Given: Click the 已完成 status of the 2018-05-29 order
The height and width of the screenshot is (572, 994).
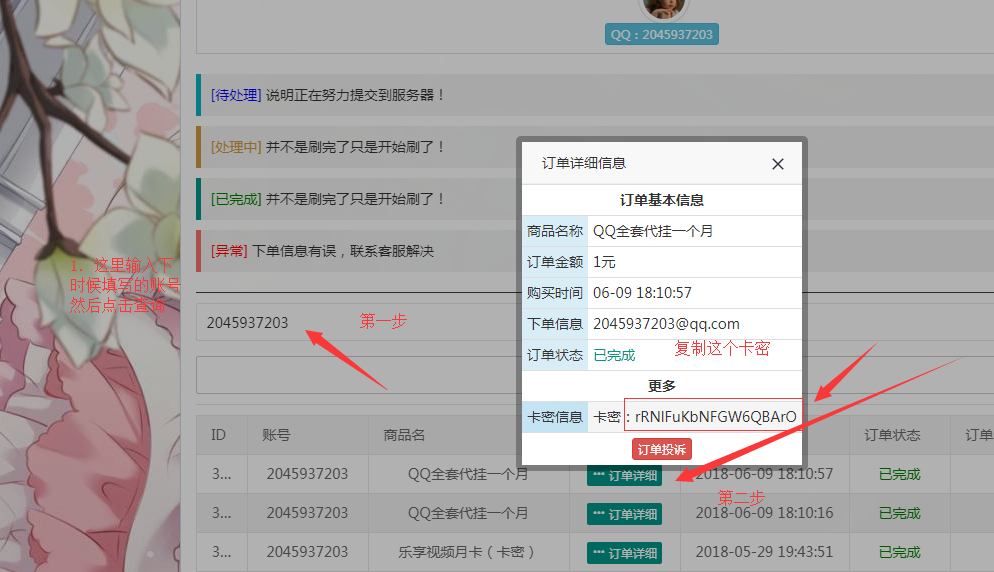Looking at the screenshot, I should pyautogui.click(x=900, y=552).
